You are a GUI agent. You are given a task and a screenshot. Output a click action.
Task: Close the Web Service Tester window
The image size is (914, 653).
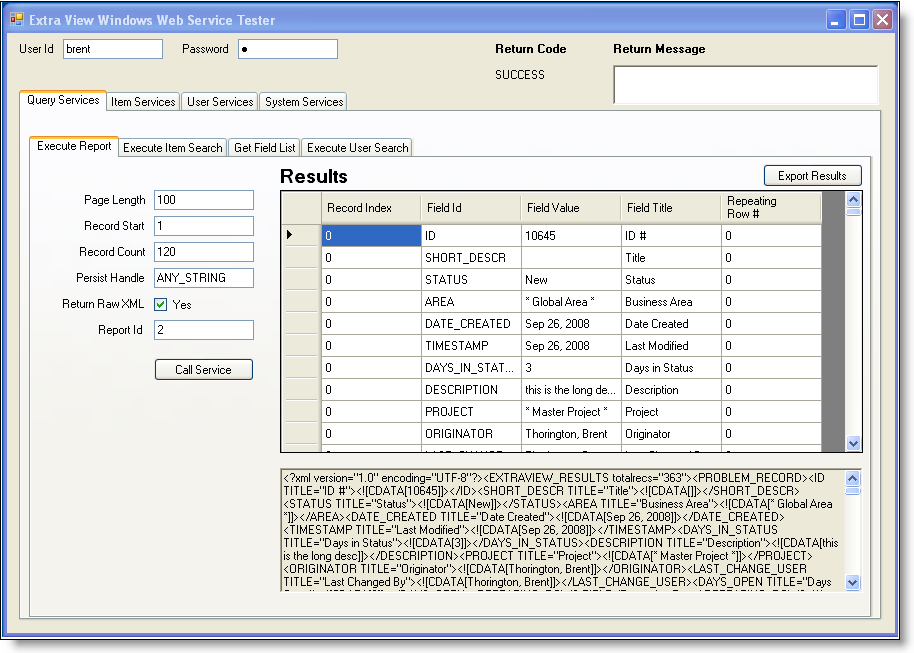pos(883,20)
